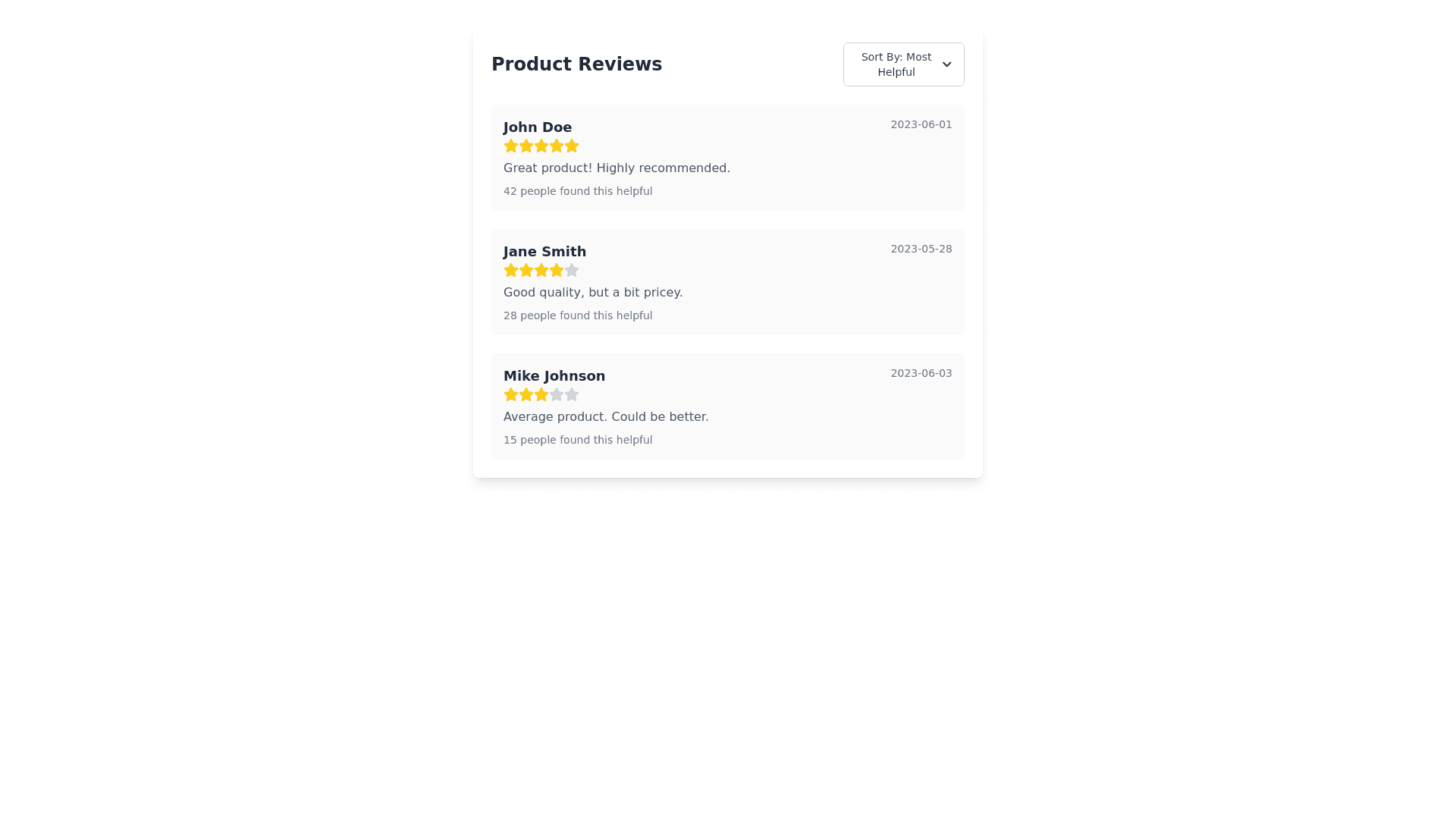Click "Good quality, but a bit pricey" review text
The image size is (1456, 819).
(x=593, y=293)
